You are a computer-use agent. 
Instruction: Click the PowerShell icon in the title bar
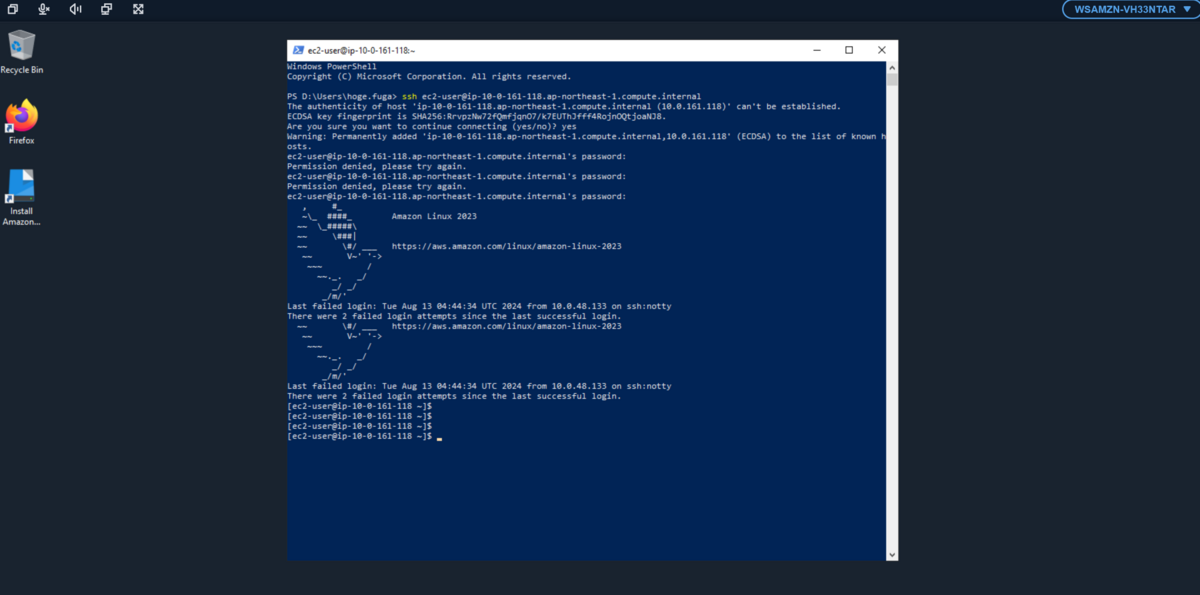(298, 50)
